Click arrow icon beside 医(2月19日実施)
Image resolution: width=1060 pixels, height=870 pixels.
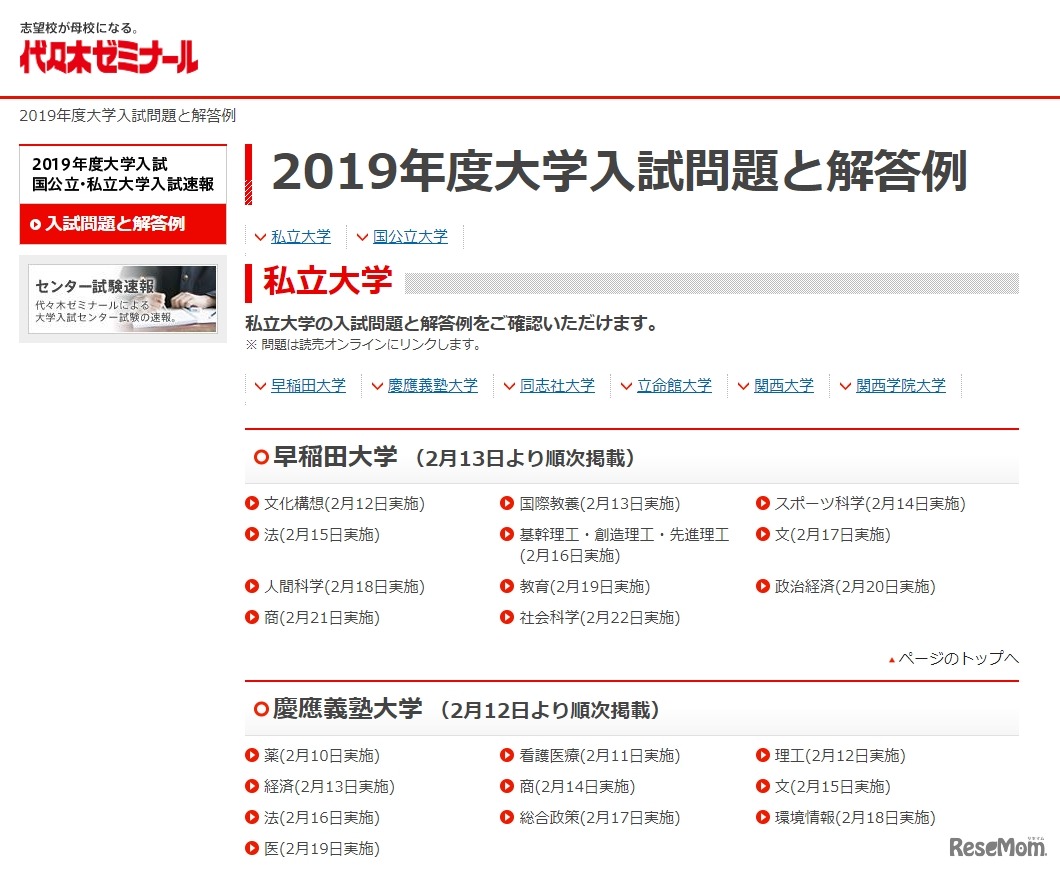pyautogui.click(x=252, y=849)
